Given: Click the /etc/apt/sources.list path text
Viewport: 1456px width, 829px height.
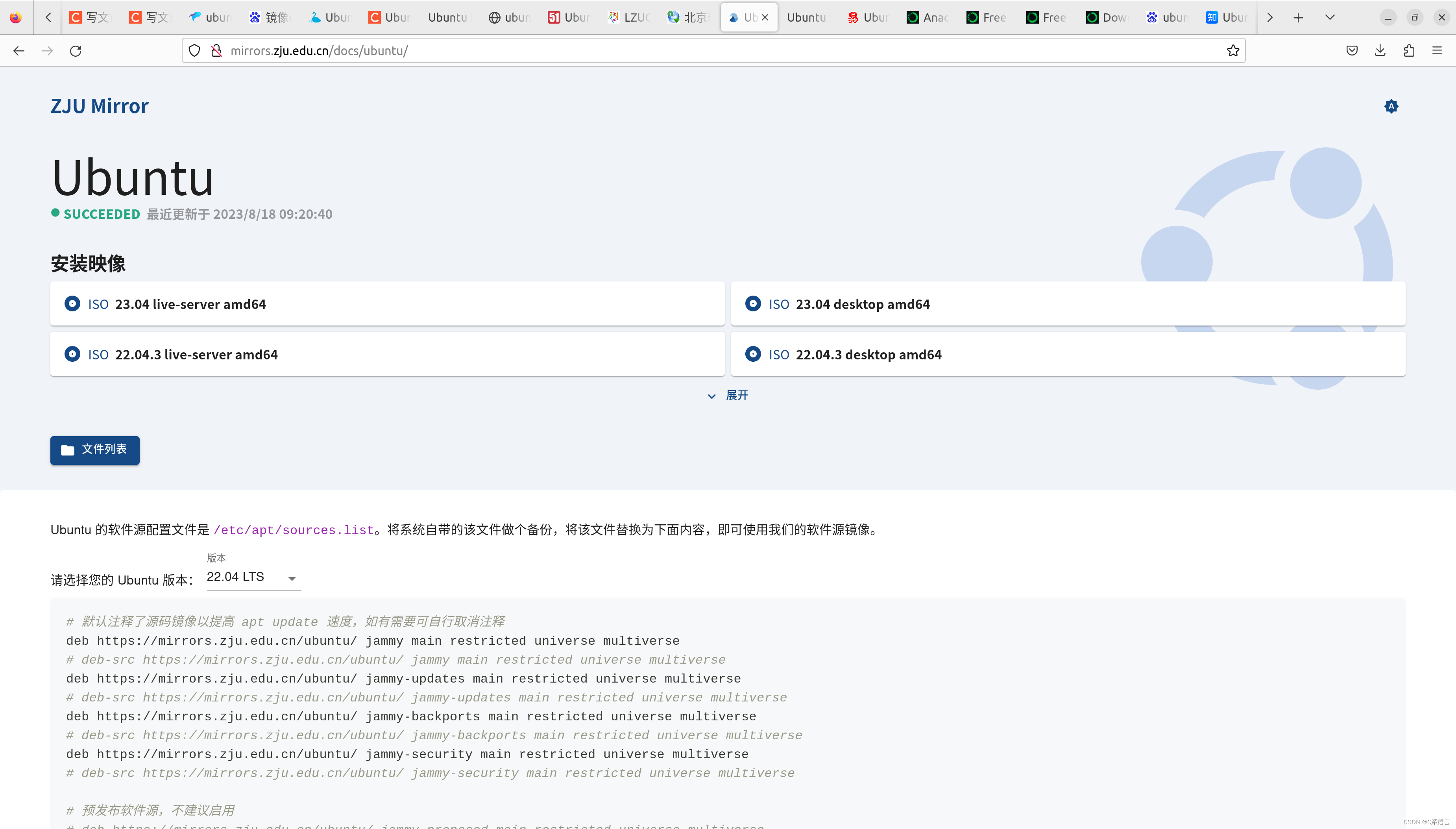Looking at the screenshot, I should click(x=294, y=530).
